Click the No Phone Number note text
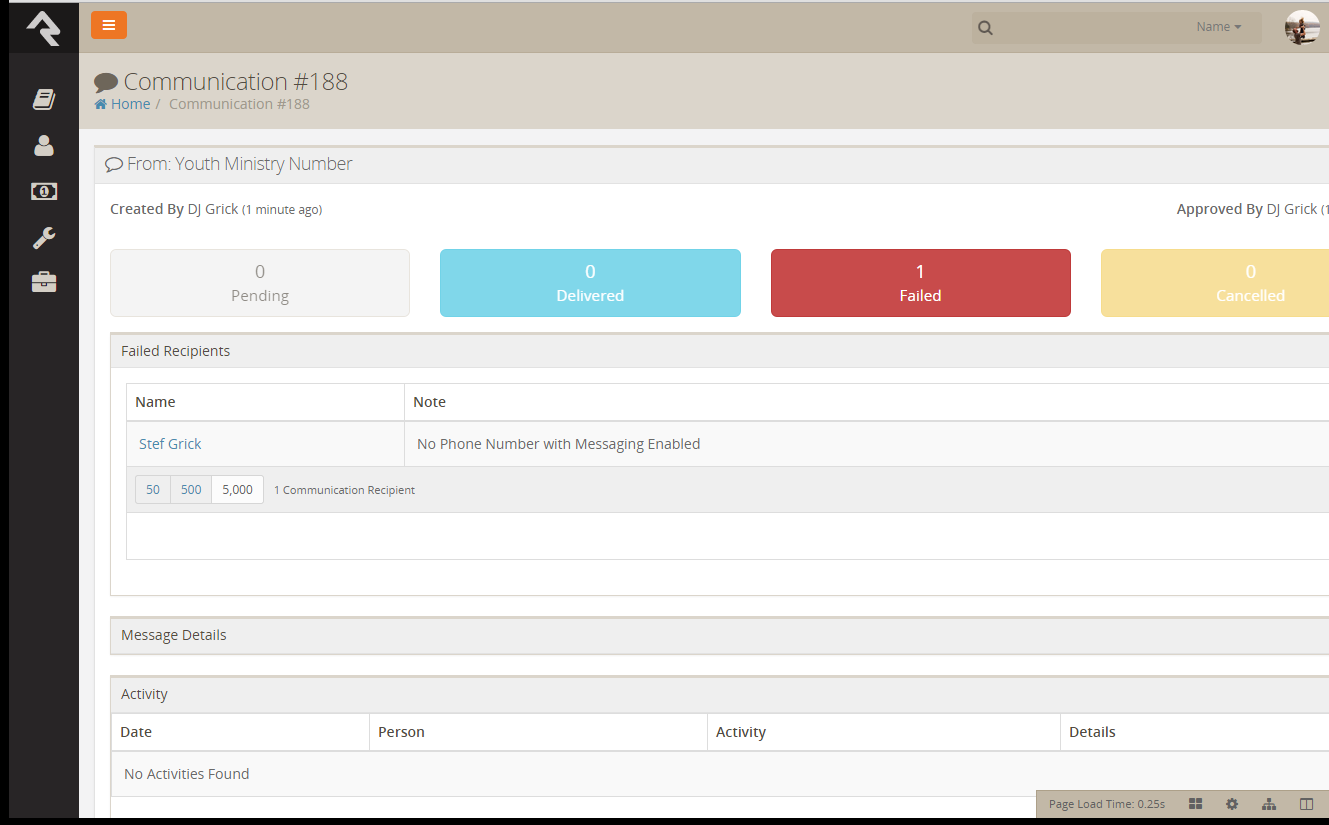 tap(558, 444)
